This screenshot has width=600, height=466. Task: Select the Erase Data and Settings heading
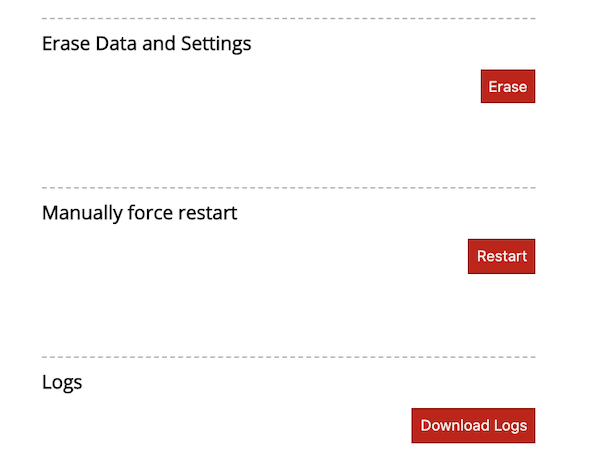tap(147, 44)
